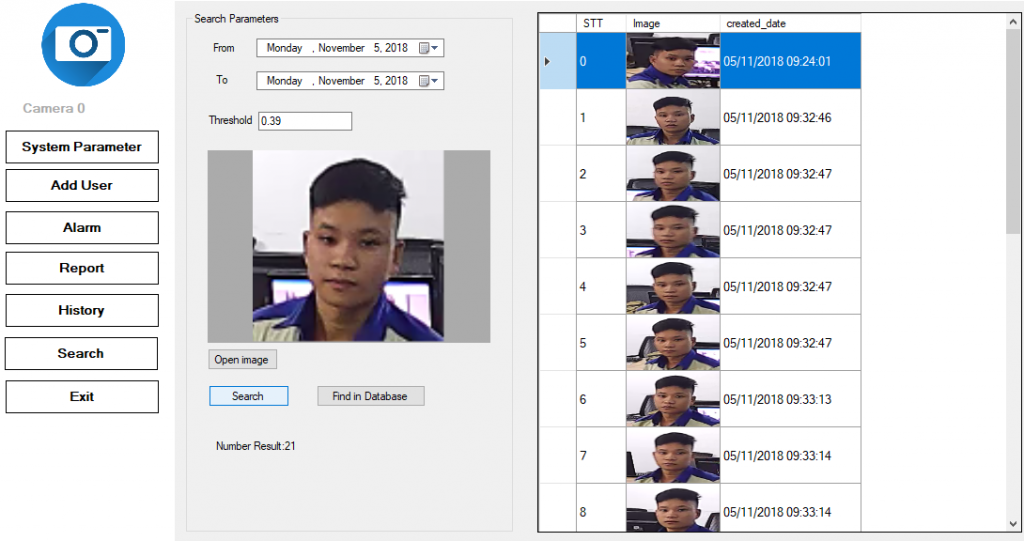Viewport: 1024px width, 541px height.
Task: Sort by the created_date column header
Action: [x=789, y=23]
